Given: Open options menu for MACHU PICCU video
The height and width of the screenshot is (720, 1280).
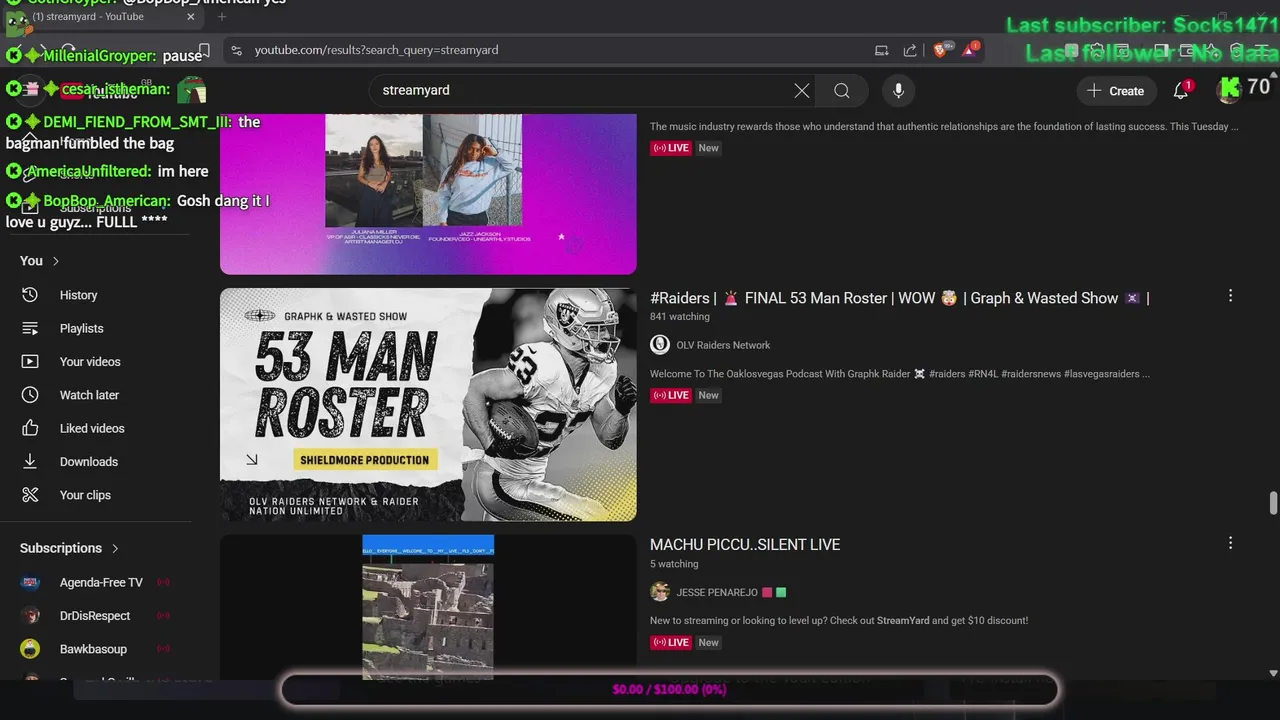Looking at the screenshot, I should (x=1230, y=543).
